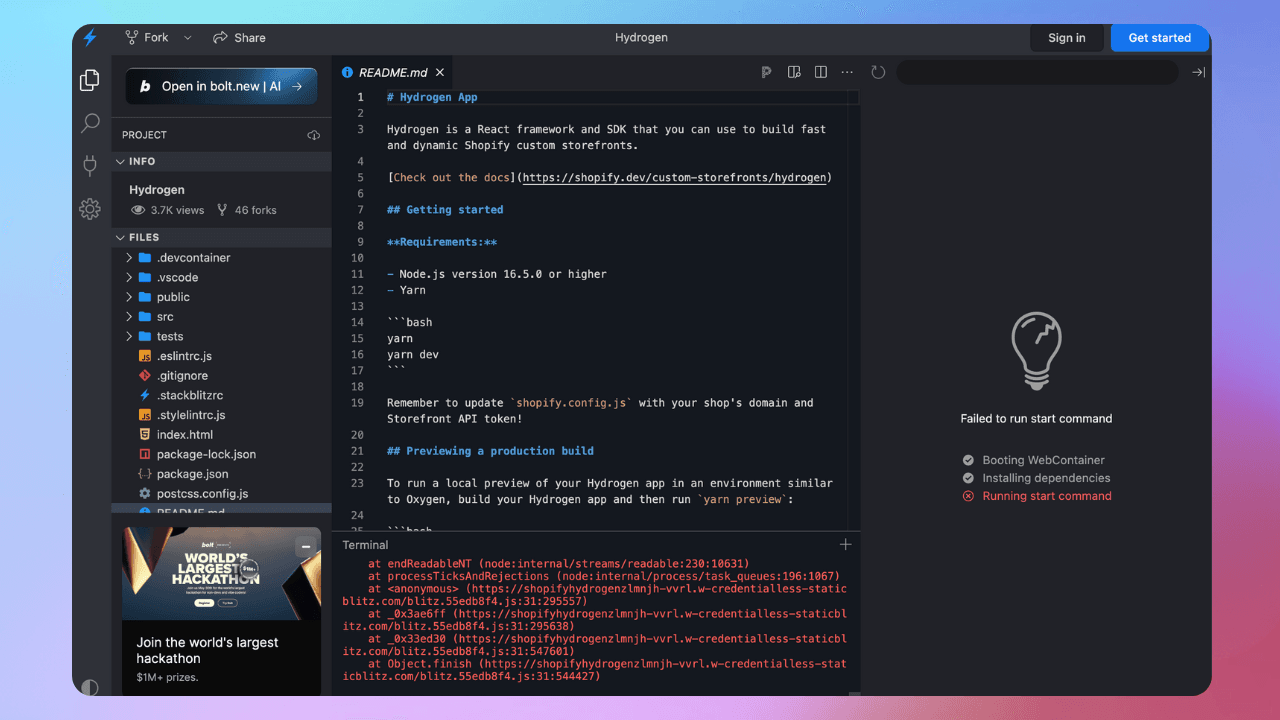Click Join the world's largest hackathon text
This screenshot has height=720, width=1280.
click(x=207, y=650)
